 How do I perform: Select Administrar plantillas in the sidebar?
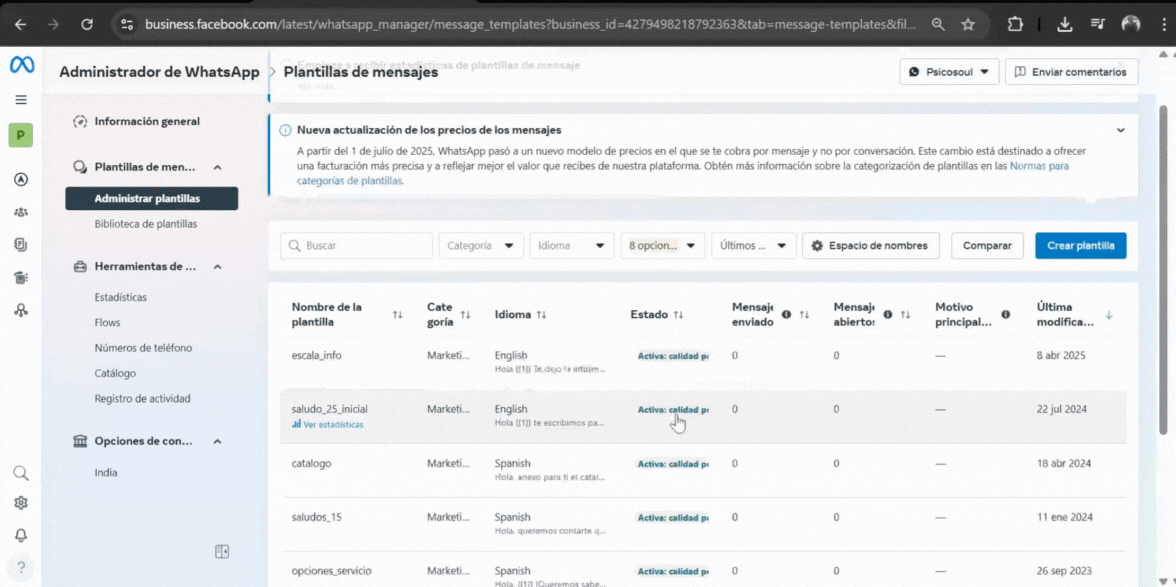point(152,199)
